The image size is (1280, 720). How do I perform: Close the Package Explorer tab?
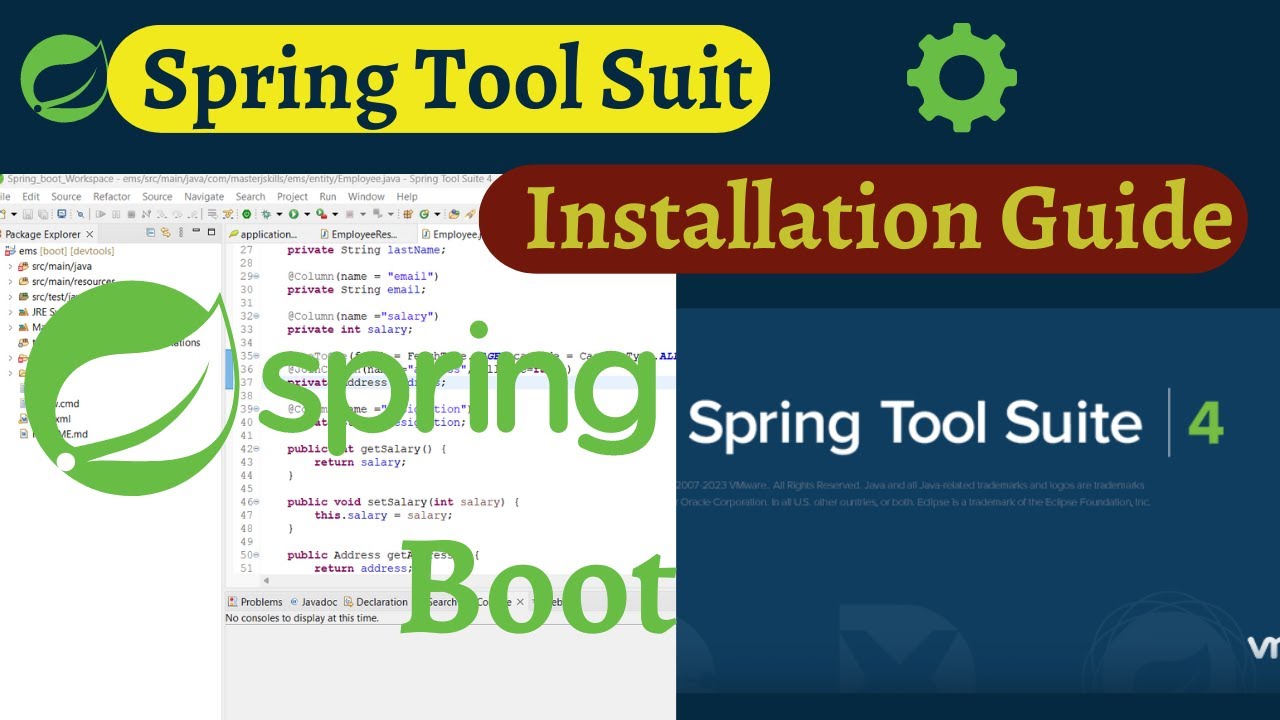89,234
